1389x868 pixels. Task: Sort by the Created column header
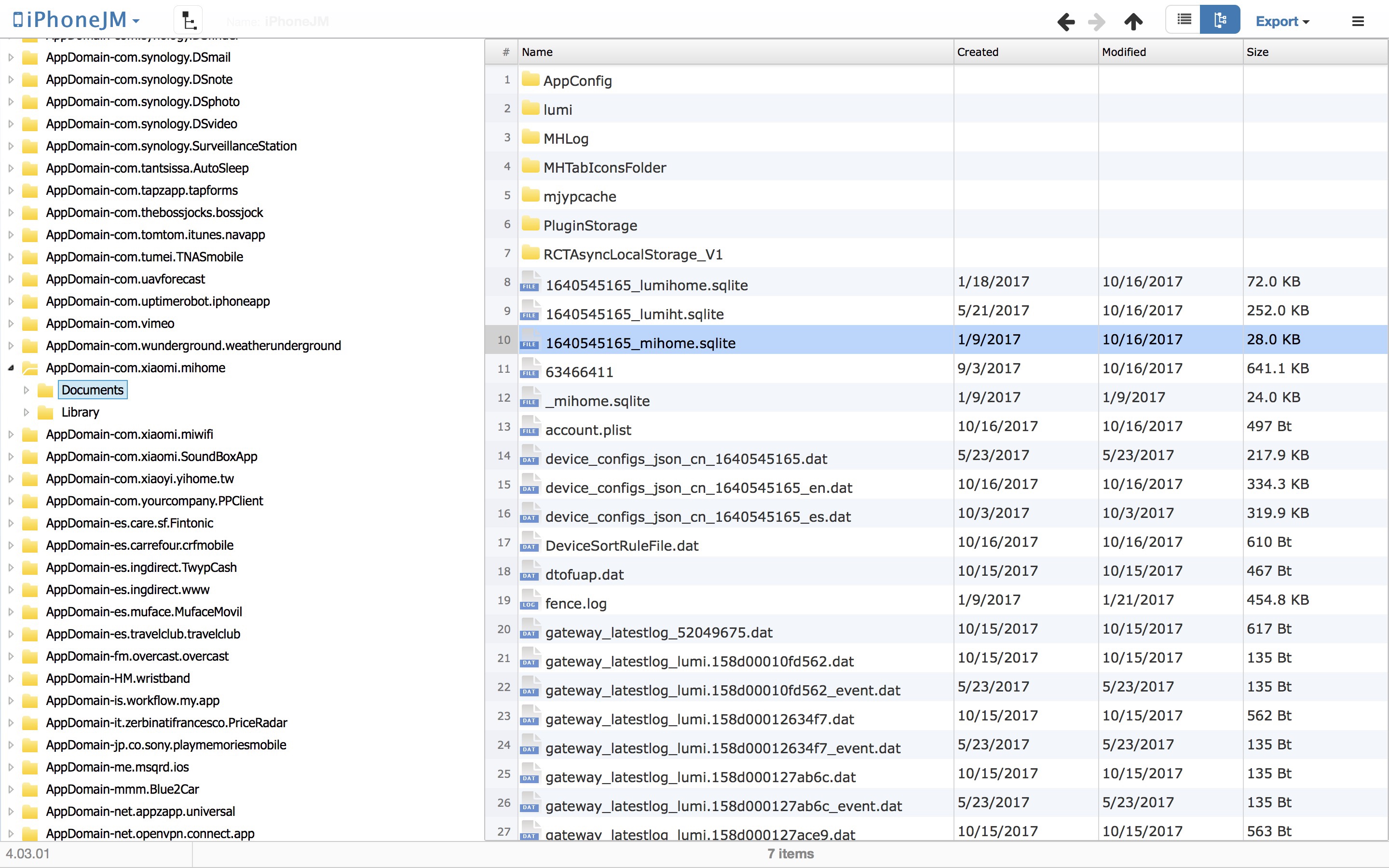1026,52
